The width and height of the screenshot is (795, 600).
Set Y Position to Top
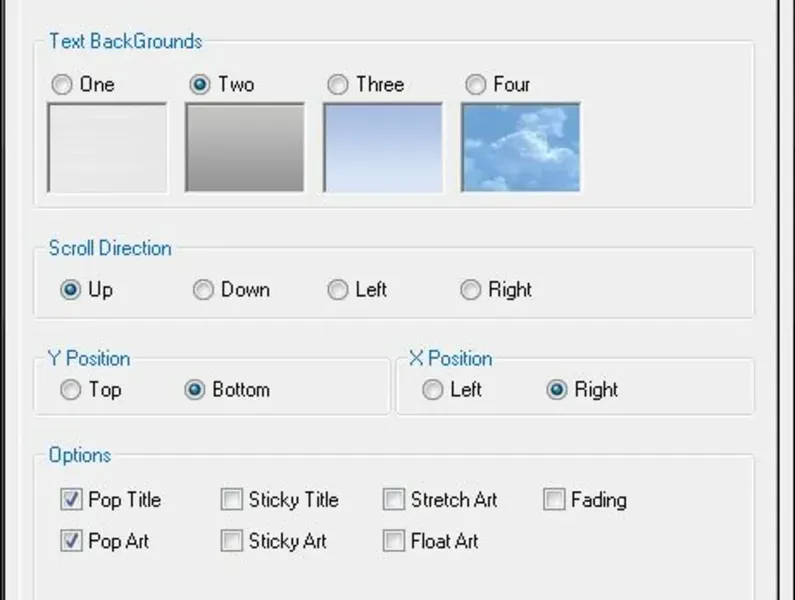[71, 390]
